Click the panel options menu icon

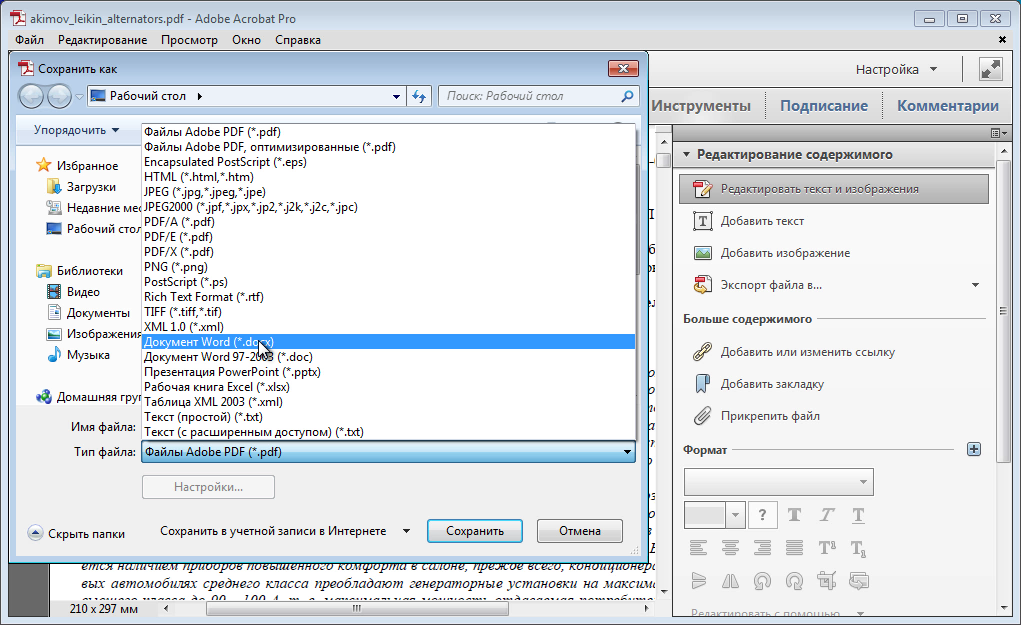tap(998, 133)
